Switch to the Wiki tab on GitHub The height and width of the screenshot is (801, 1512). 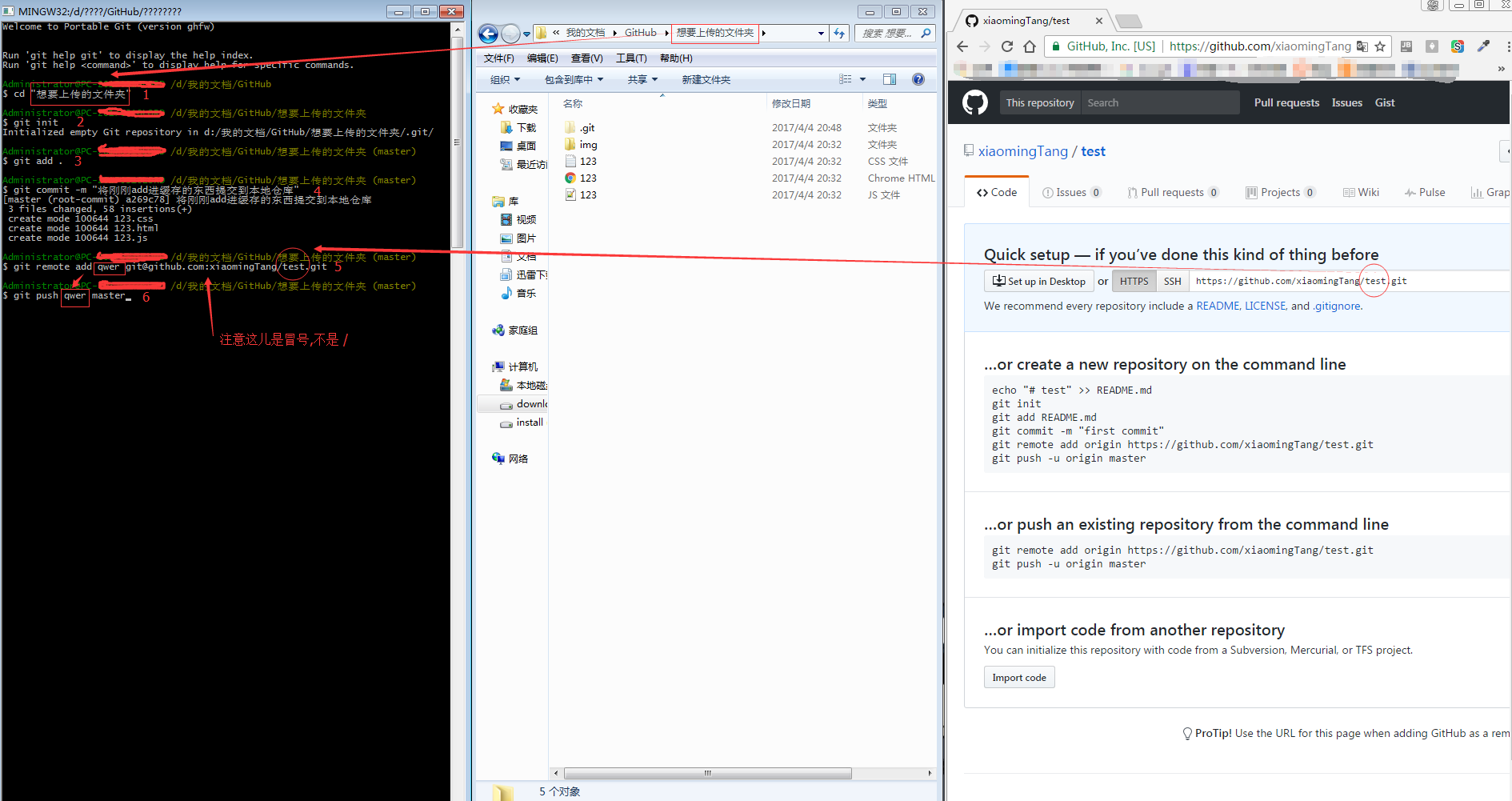coord(1362,192)
